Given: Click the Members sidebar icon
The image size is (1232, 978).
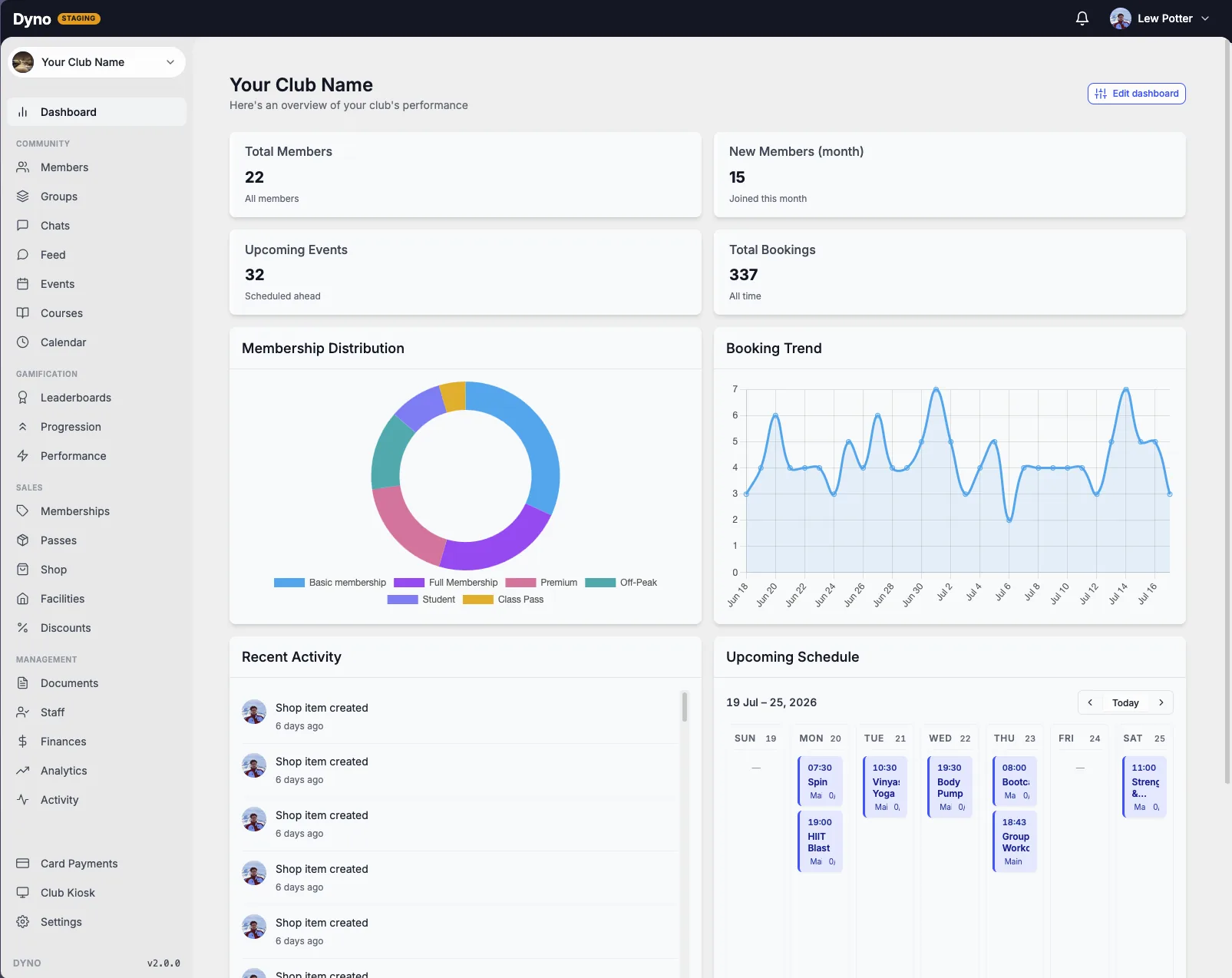Looking at the screenshot, I should [x=23, y=167].
